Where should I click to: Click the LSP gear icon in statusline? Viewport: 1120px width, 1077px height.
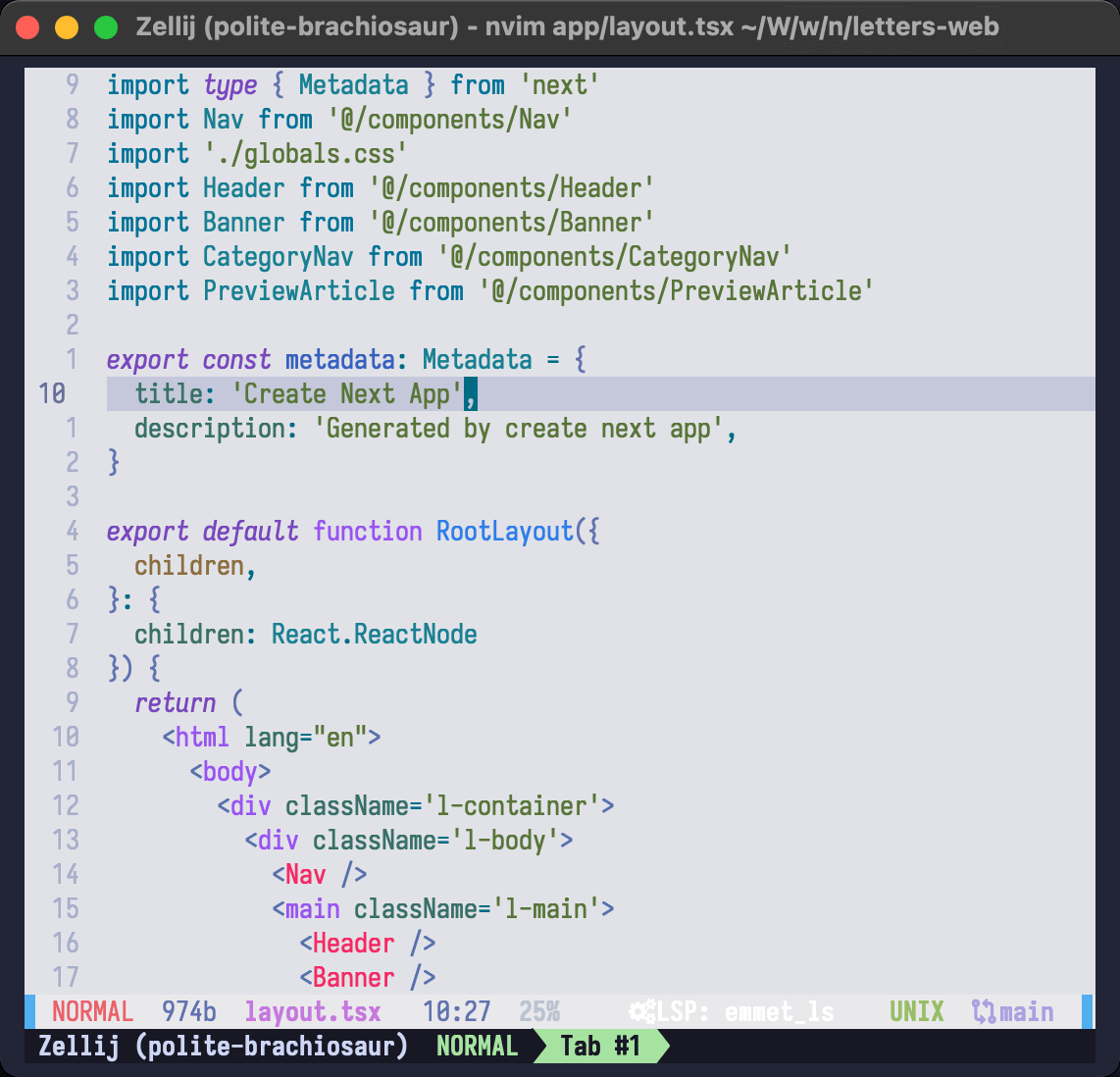pyautogui.click(x=642, y=1011)
